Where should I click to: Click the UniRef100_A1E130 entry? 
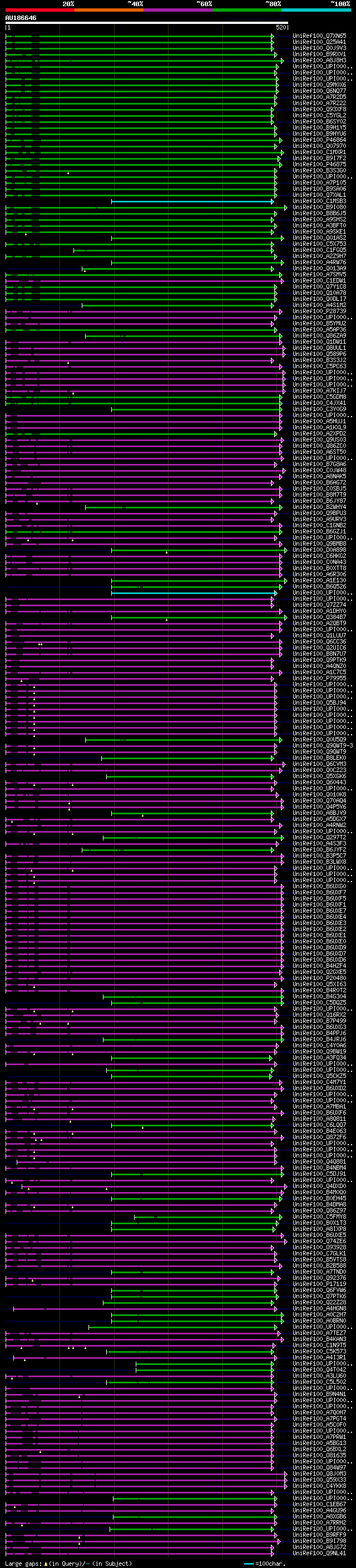319,581
